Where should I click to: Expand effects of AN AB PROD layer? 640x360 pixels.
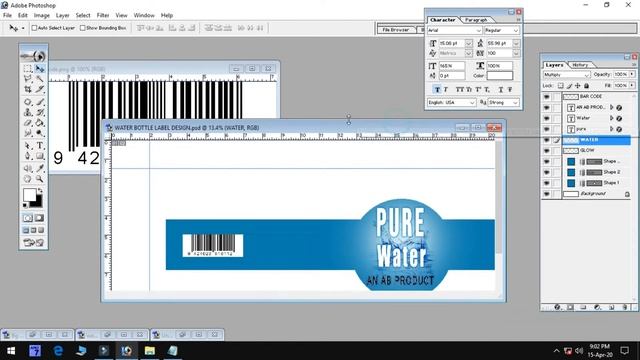tap(611, 107)
